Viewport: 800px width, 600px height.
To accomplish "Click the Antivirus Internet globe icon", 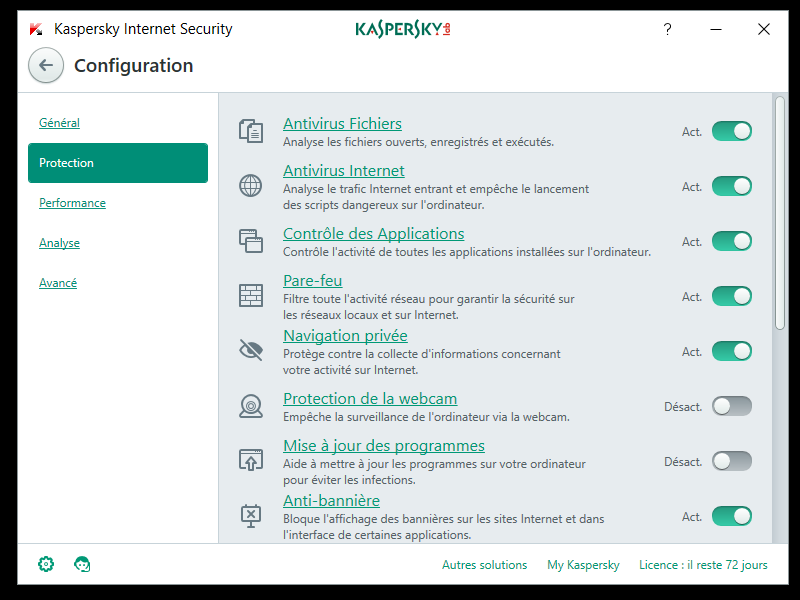I will [x=251, y=186].
